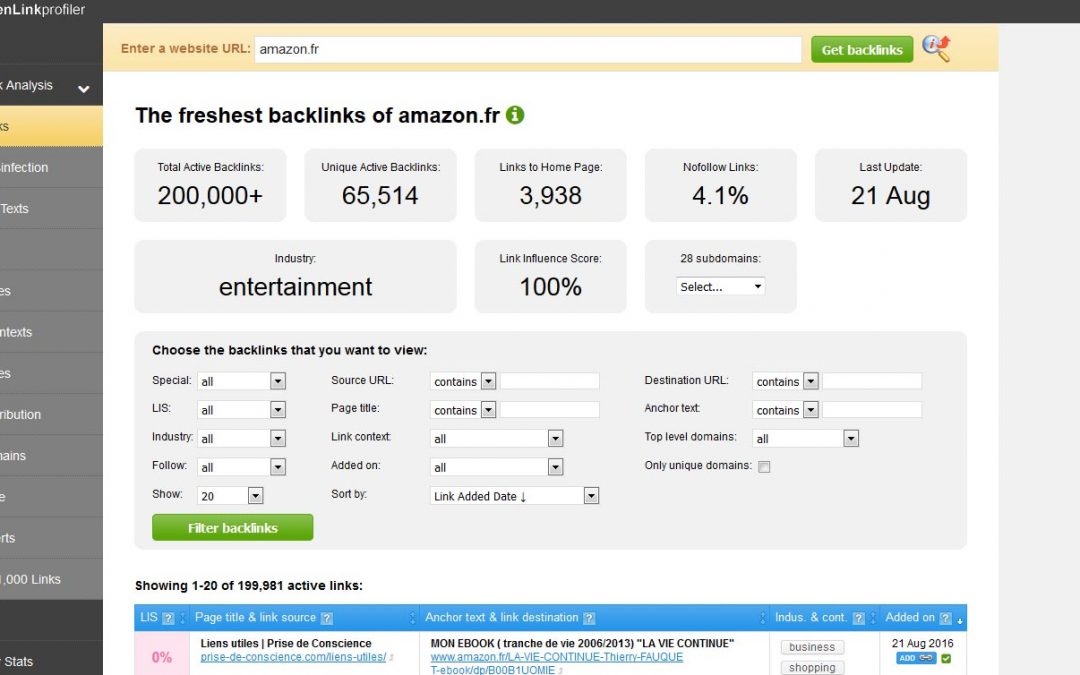Click the Last Update 21 Aug value
Screen dimensions: 1080x675
(891, 196)
